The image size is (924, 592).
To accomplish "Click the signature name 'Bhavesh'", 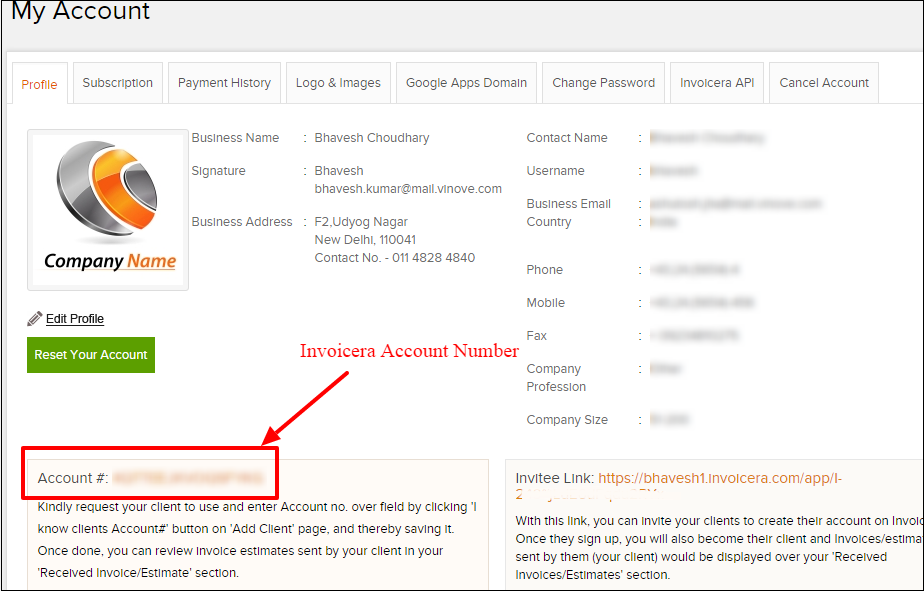I will click(x=339, y=171).
